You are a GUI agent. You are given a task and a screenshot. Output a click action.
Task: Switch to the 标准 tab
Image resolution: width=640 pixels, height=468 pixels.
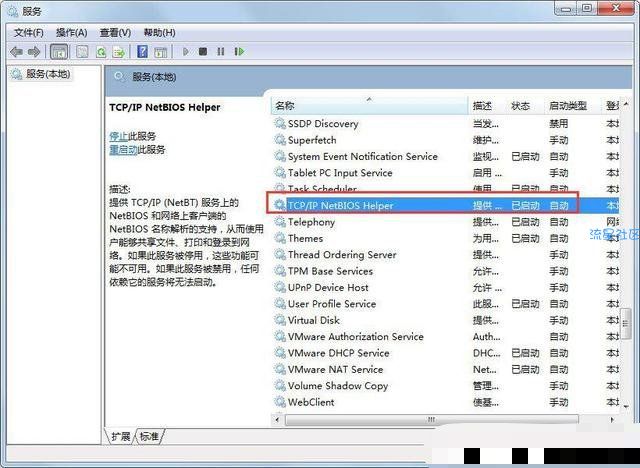(149, 437)
